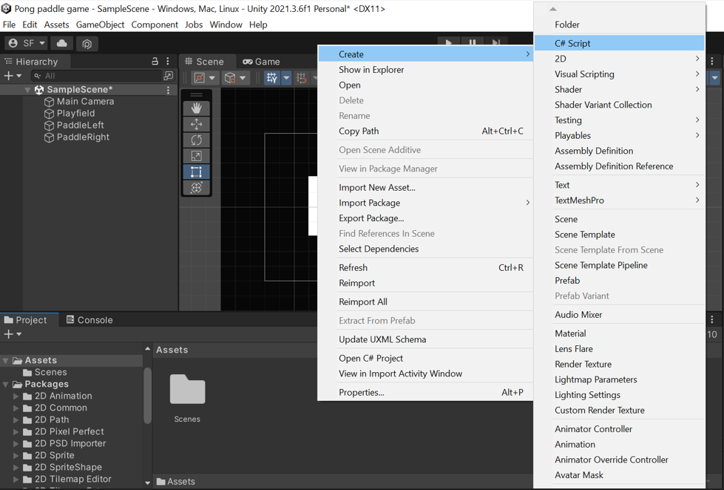The height and width of the screenshot is (490, 724).
Task: Click the Project panel plus button
Action: pos(8,334)
